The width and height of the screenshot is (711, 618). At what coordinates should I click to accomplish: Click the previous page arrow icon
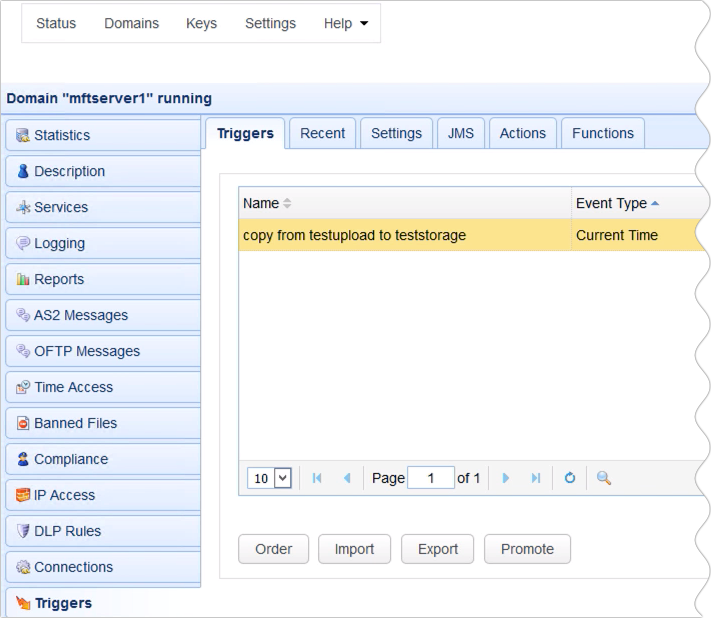click(x=347, y=478)
